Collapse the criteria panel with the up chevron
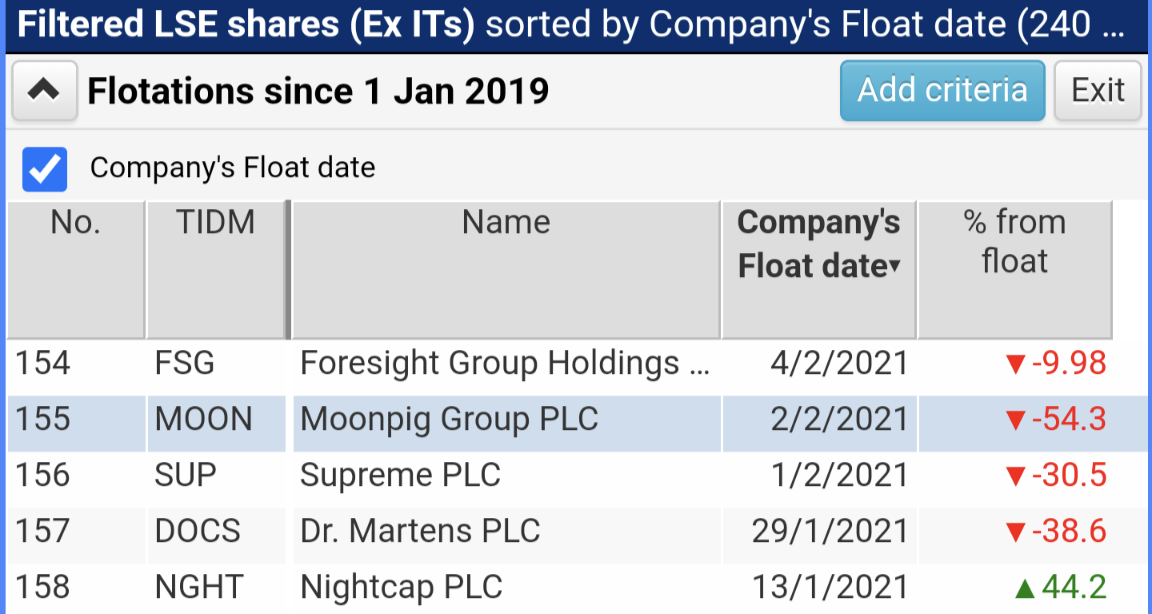This screenshot has width=1152, height=614. 44,91
